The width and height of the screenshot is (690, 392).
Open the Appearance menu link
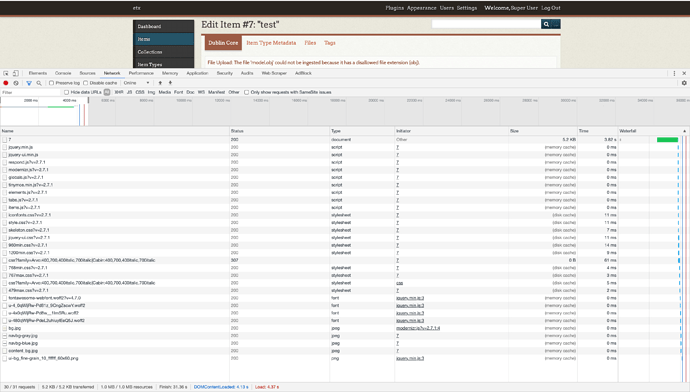click(422, 8)
